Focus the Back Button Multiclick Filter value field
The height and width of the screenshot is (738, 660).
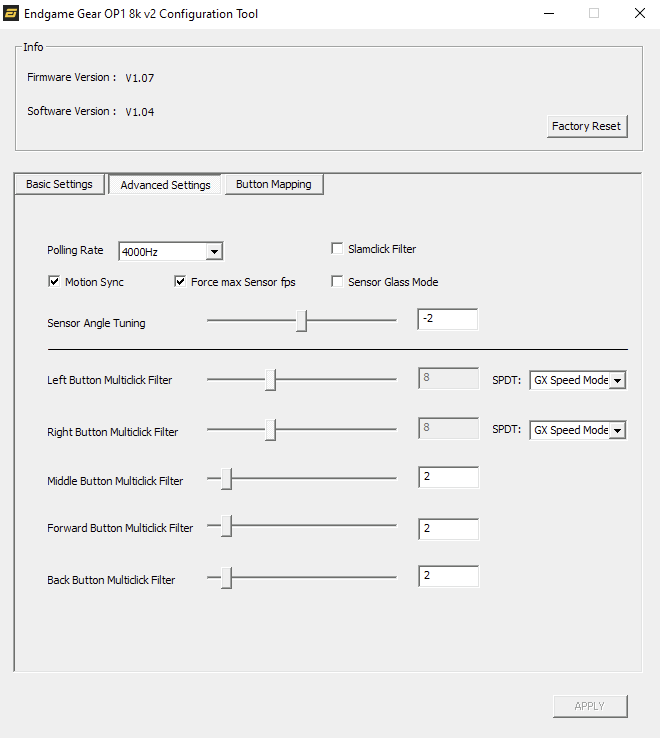[x=449, y=576]
